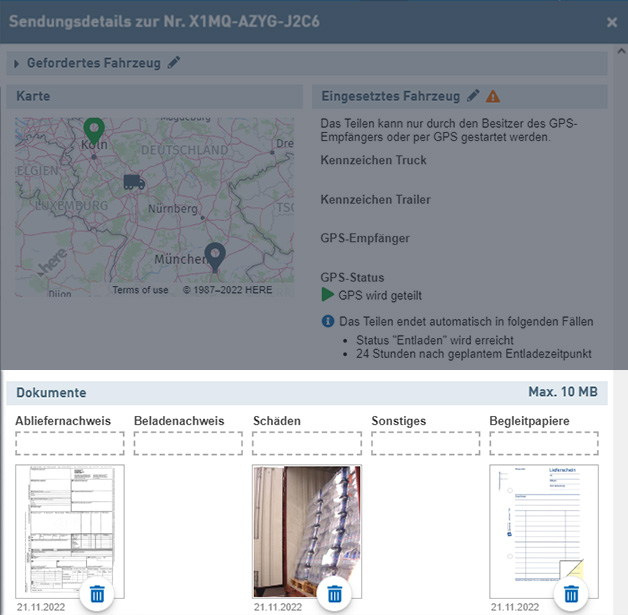Screen dimensions: 628x615
Task: Click the blue info icon
Action: click(x=327, y=322)
